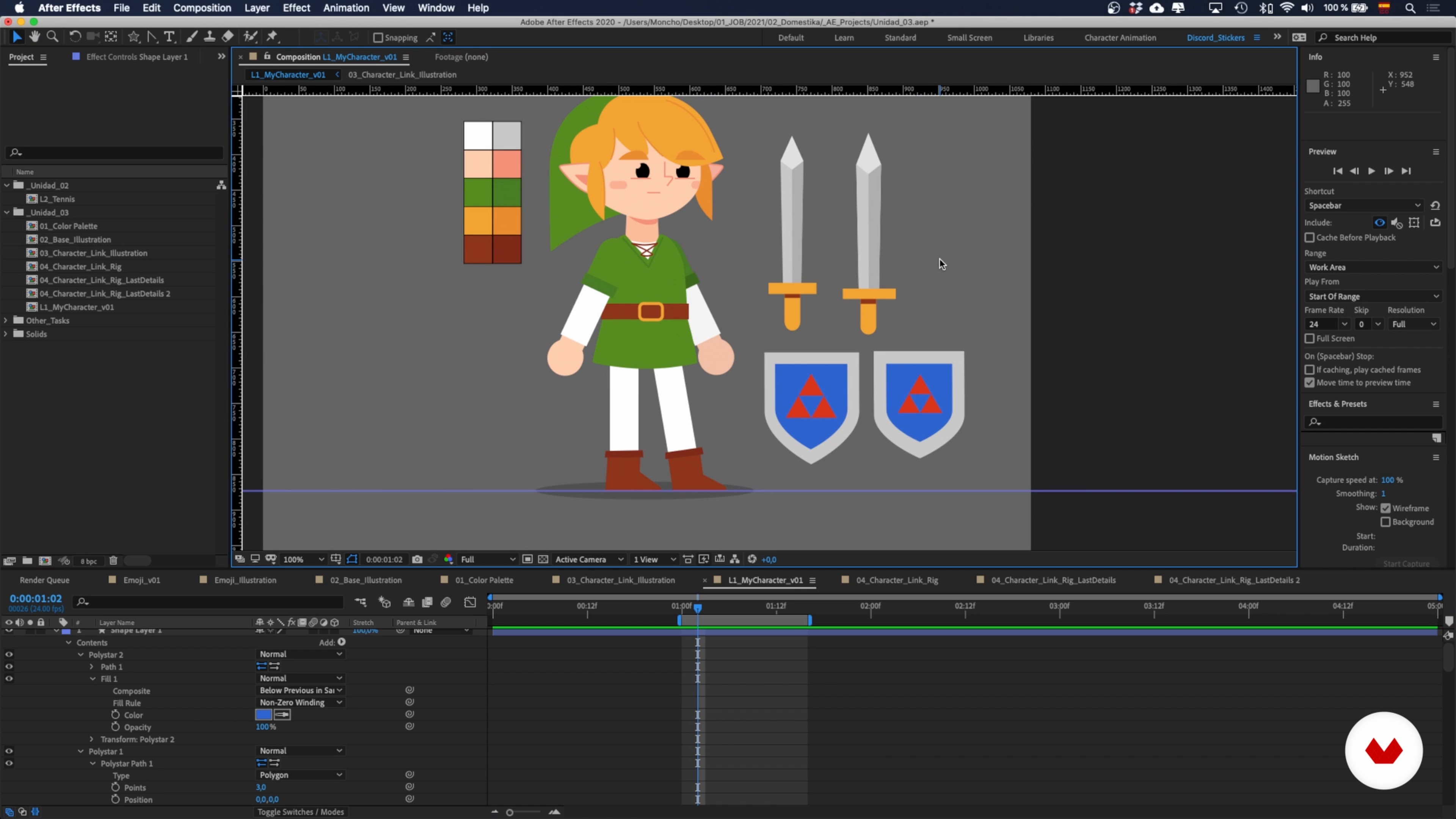
Task: Select the Pan Behind anchor point tool
Action: [x=111, y=37]
